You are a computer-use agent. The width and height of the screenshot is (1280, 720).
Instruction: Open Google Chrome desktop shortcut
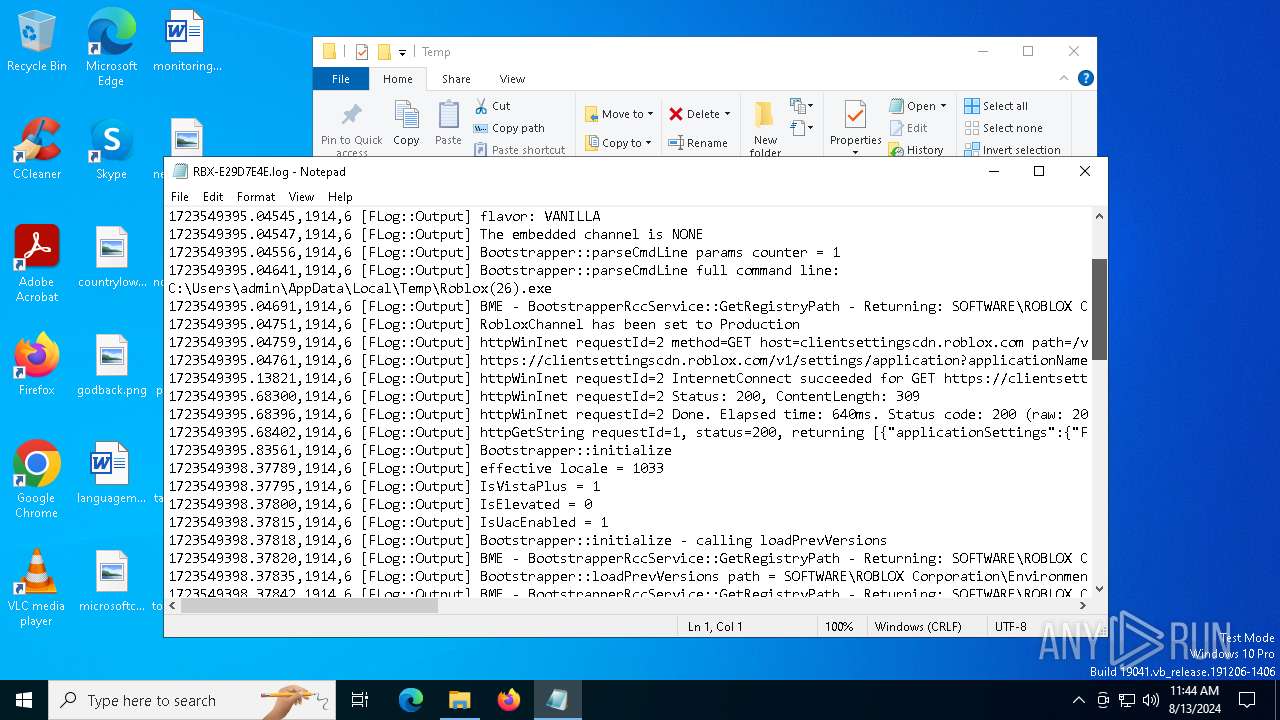(37, 480)
